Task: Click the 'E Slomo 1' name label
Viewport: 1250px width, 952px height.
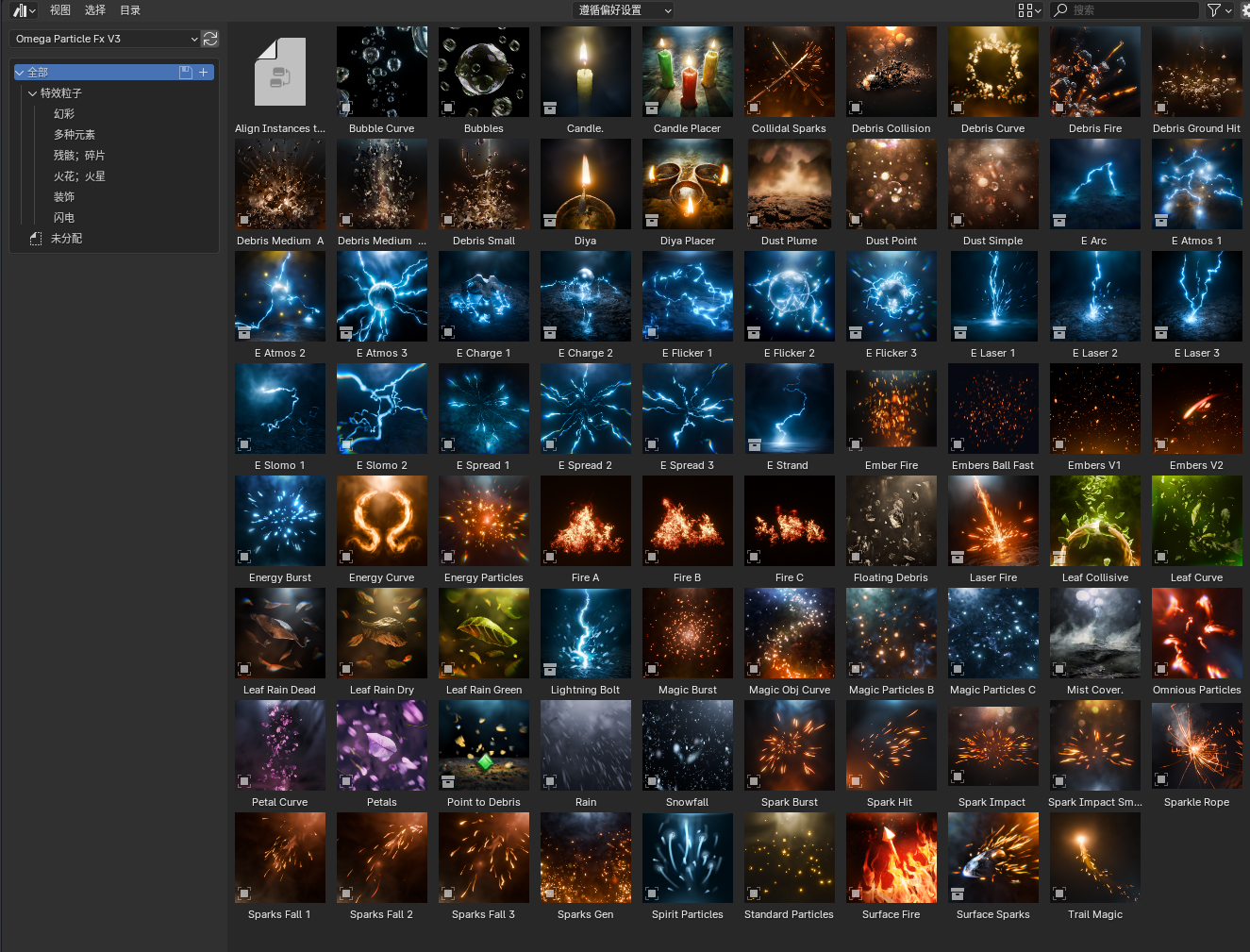Action: [x=280, y=465]
